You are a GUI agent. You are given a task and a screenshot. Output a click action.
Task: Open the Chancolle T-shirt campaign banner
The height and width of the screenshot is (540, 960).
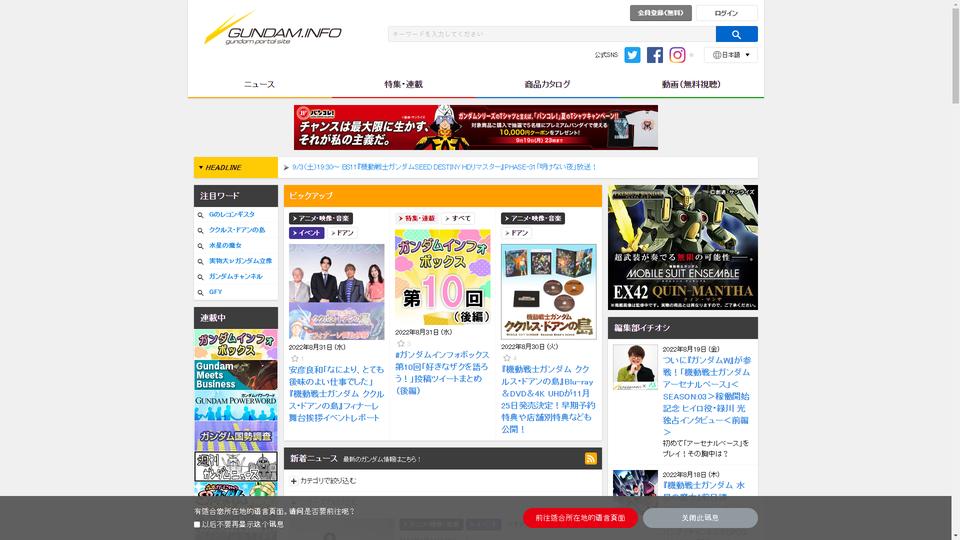[476, 127]
